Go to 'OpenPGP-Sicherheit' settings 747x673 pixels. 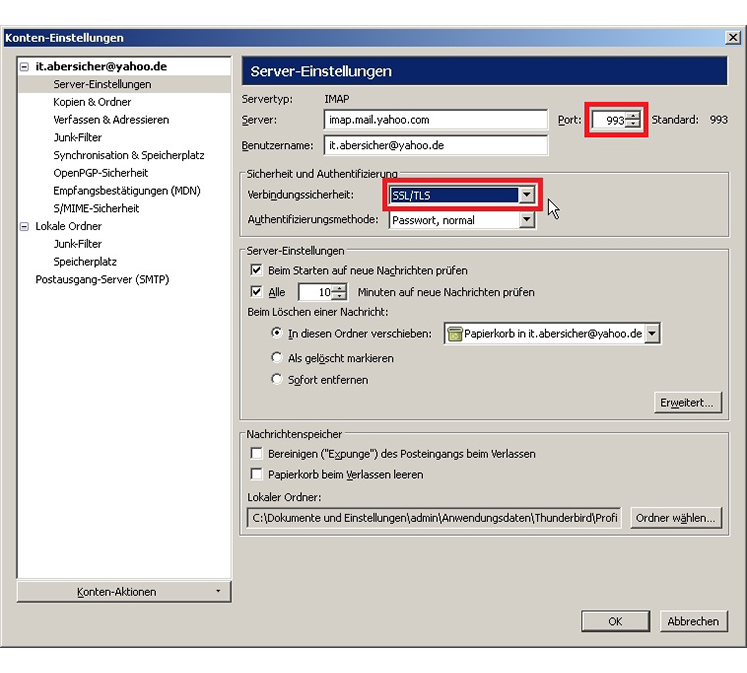click(100, 173)
